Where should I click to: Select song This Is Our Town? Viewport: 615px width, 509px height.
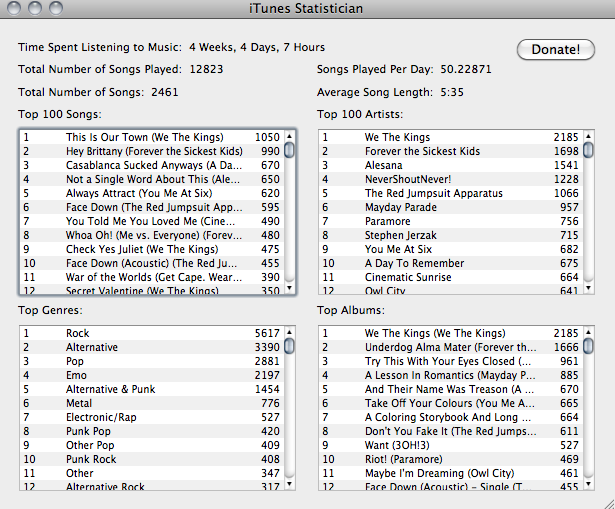pos(152,137)
